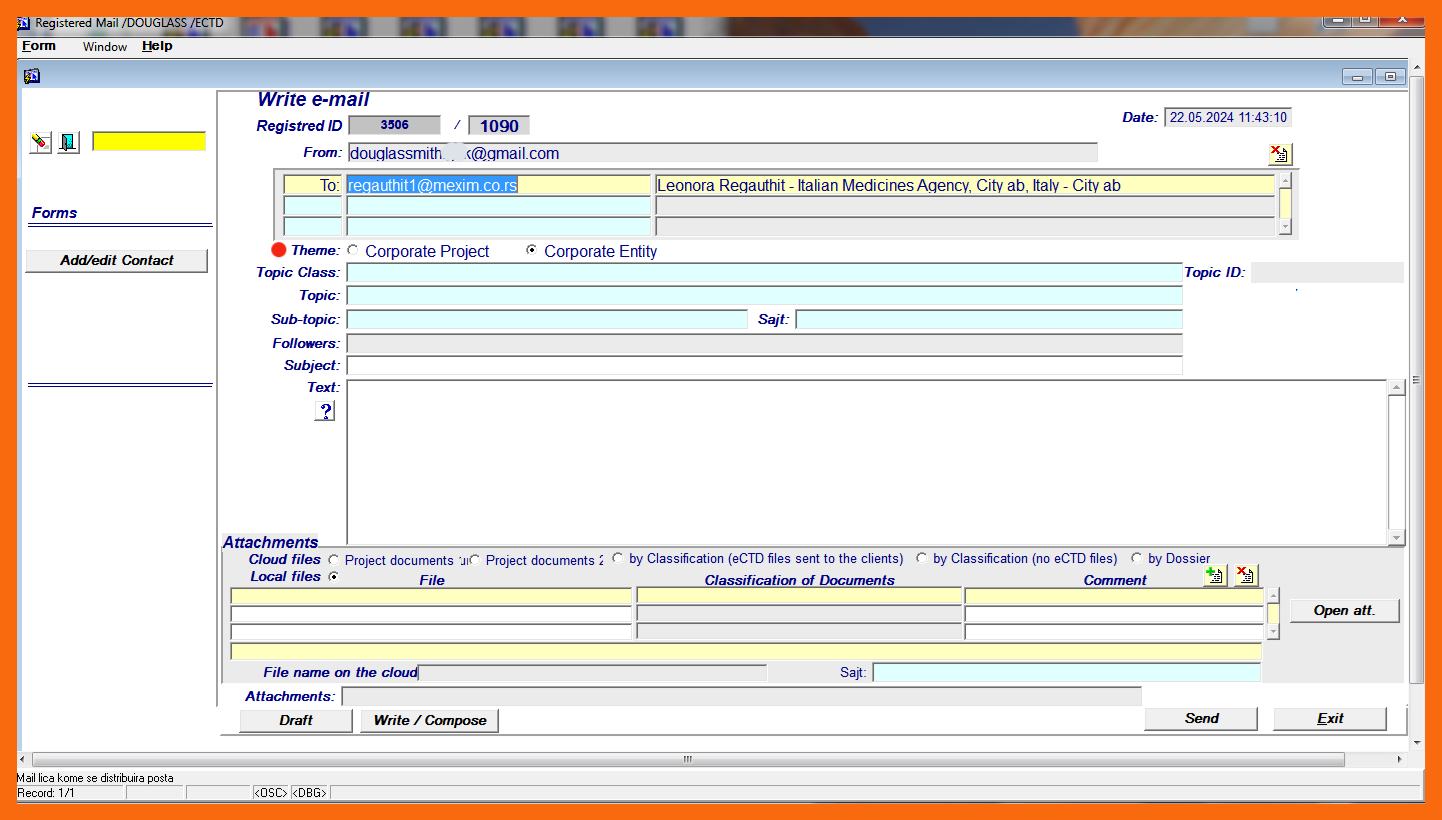The height and width of the screenshot is (820, 1442).
Task: Click the Add/edit Contact button
Action: point(117,261)
